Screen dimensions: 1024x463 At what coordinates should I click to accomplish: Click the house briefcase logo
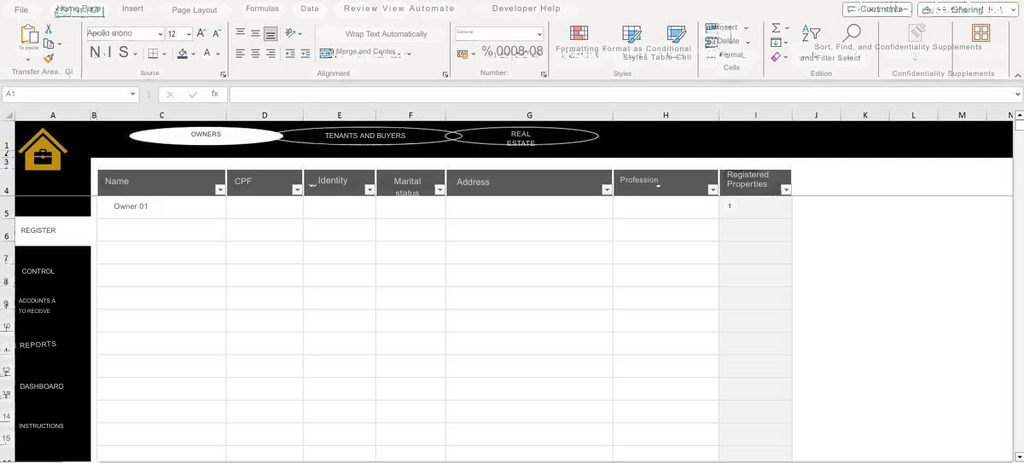(x=42, y=149)
